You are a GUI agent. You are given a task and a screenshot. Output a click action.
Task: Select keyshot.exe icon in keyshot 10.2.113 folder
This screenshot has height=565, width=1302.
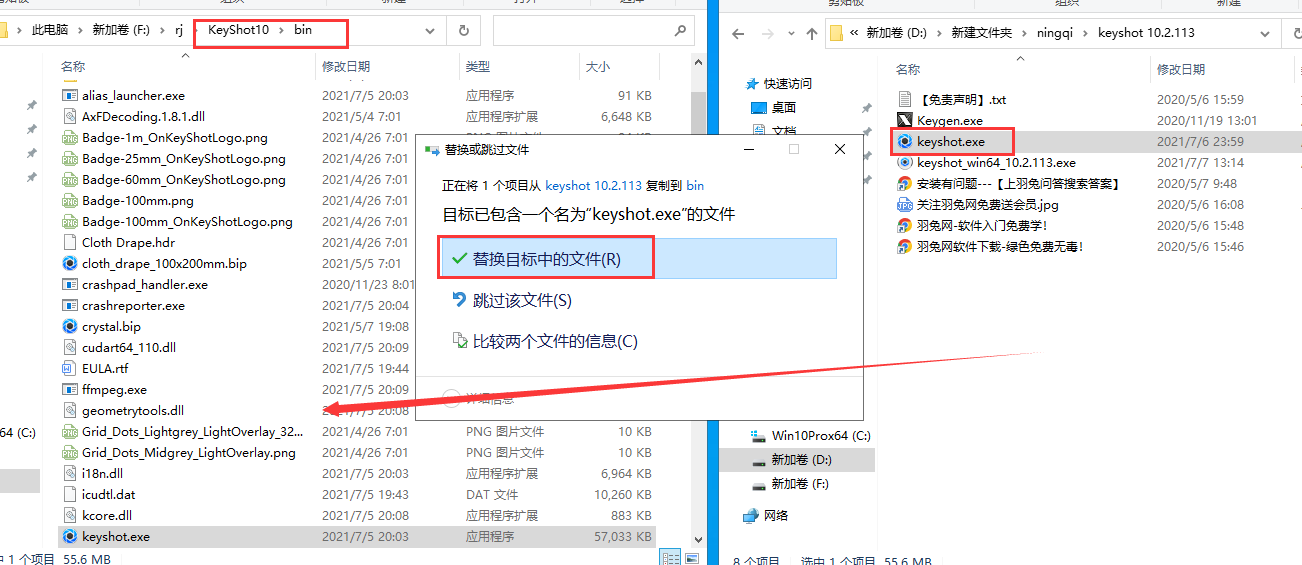[x=904, y=142]
